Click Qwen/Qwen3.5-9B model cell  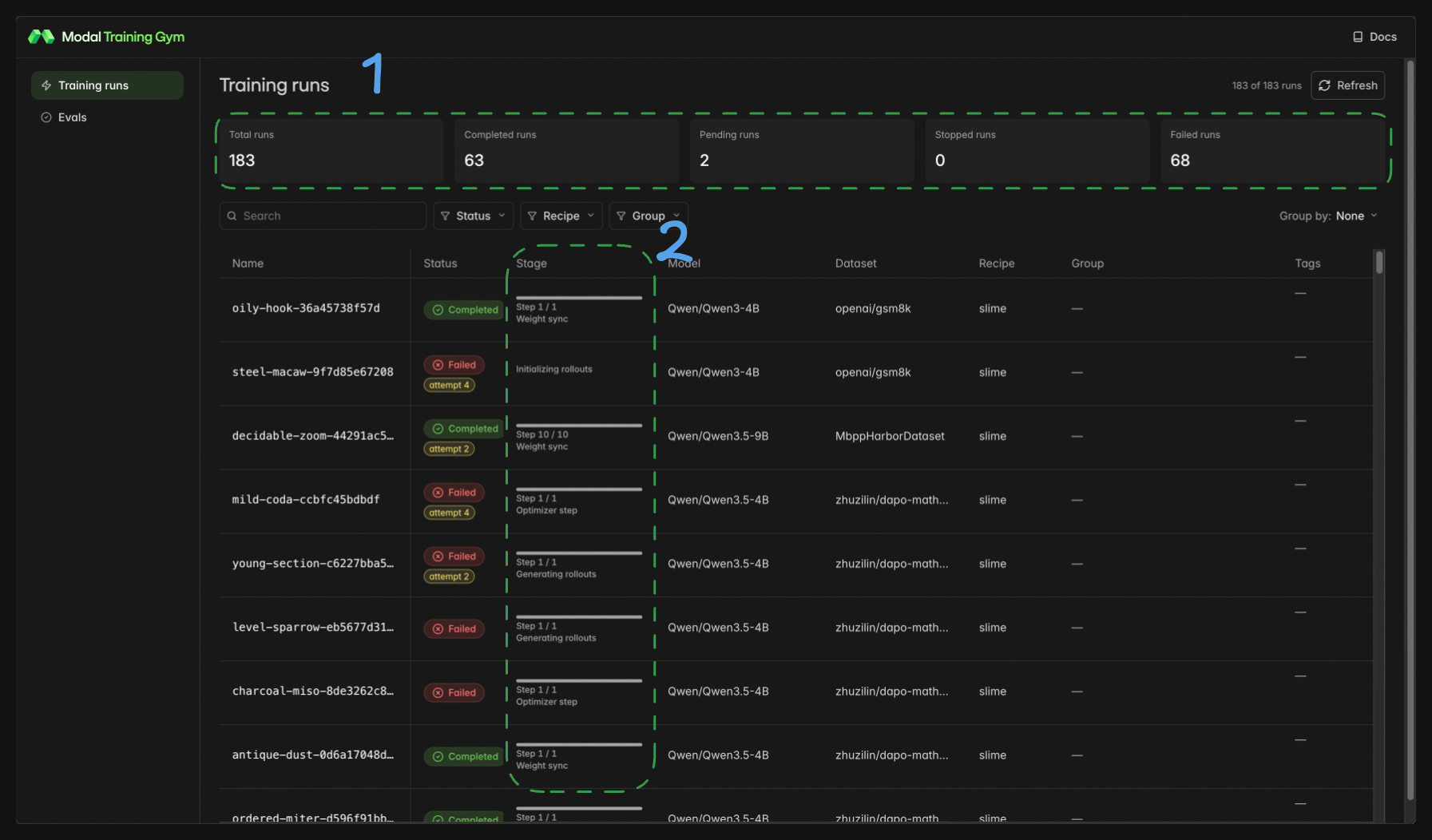(x=718, y=436)
